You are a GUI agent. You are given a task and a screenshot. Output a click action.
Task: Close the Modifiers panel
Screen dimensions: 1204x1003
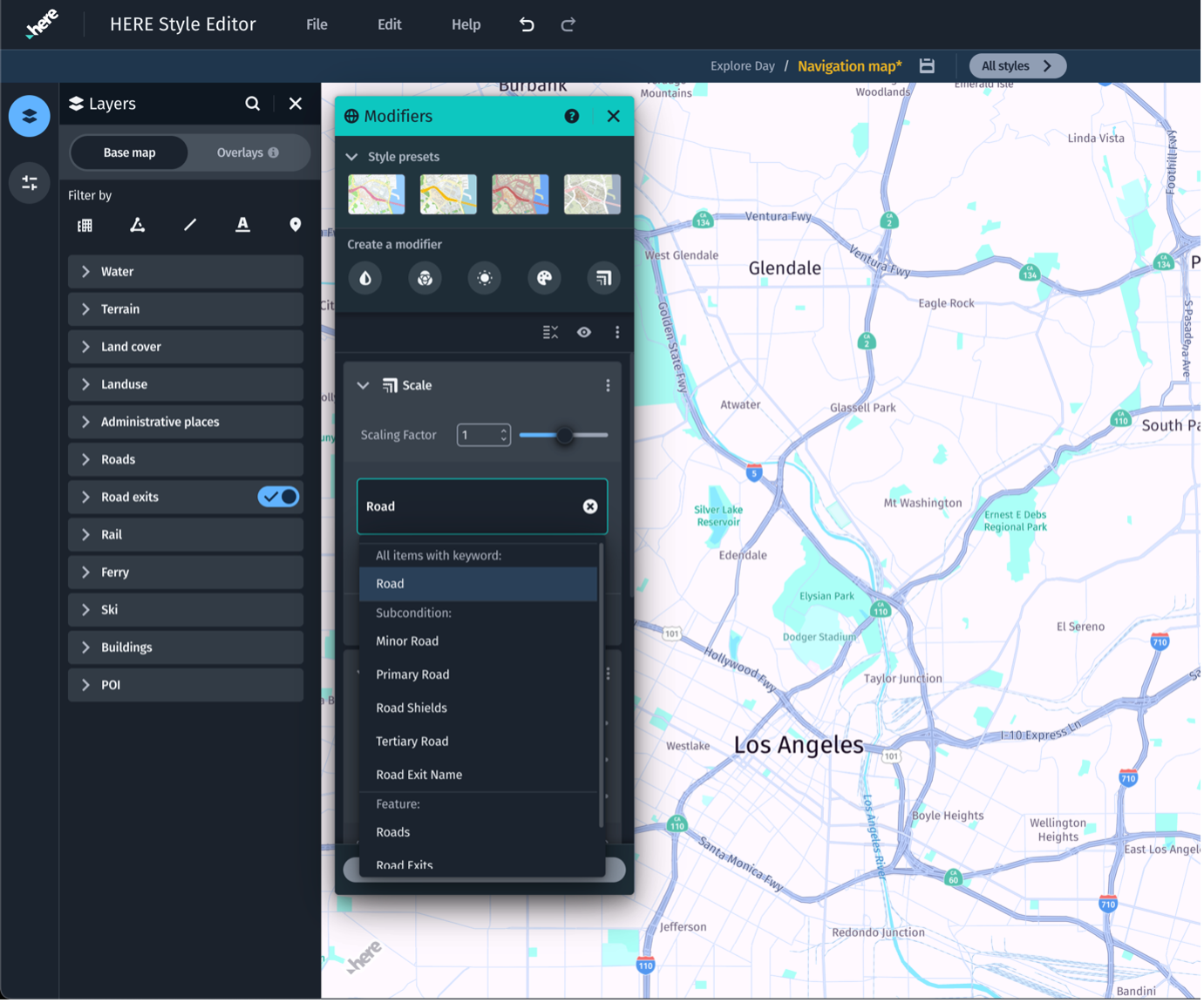point(614,117)
